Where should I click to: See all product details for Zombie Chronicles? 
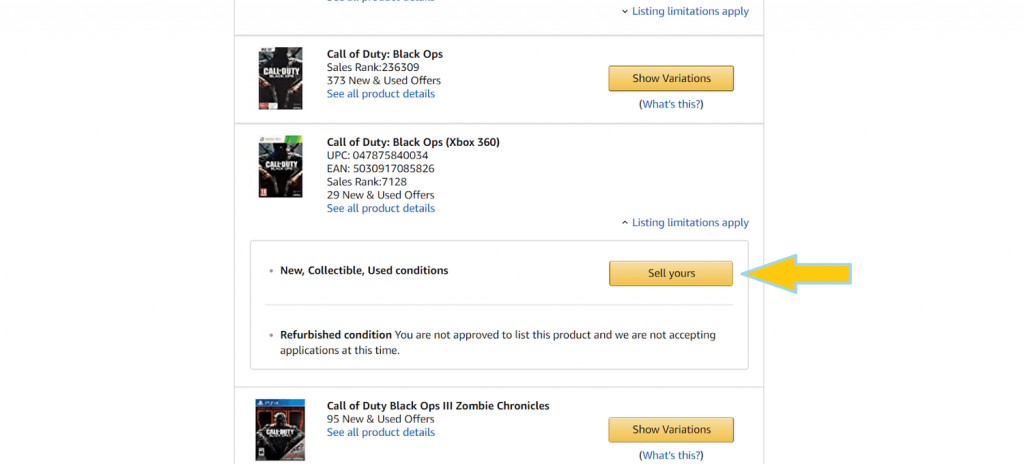click(381, 433)
